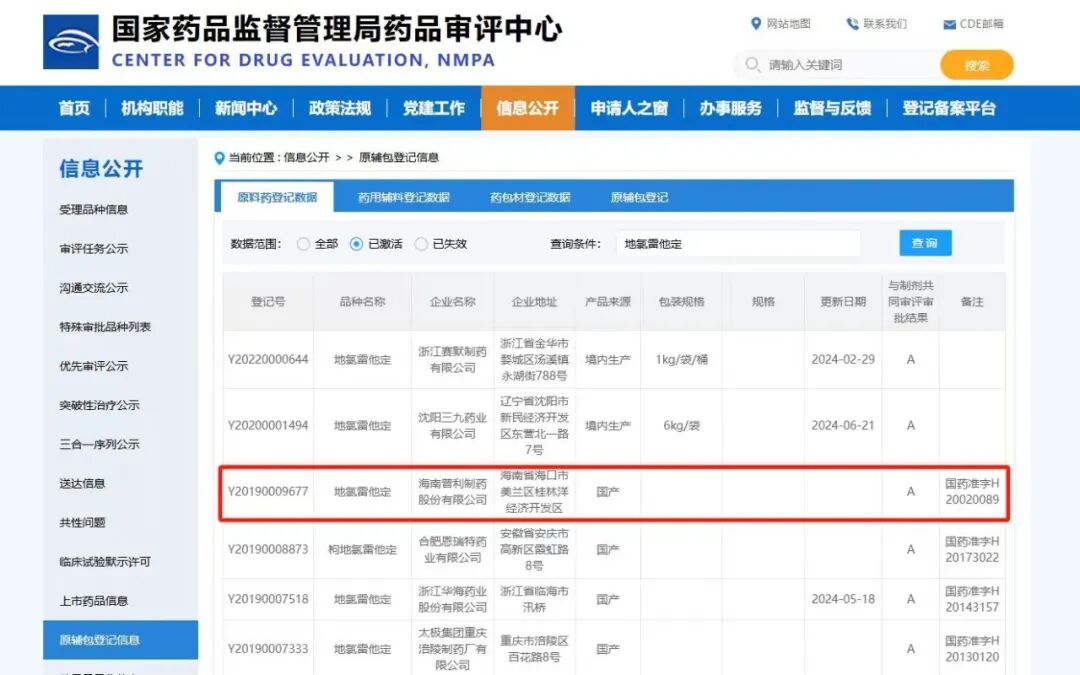Open 优先审评公示 in the sidebar
The width and height of the screenshot is (1080, 675).
tap(94, 366)
